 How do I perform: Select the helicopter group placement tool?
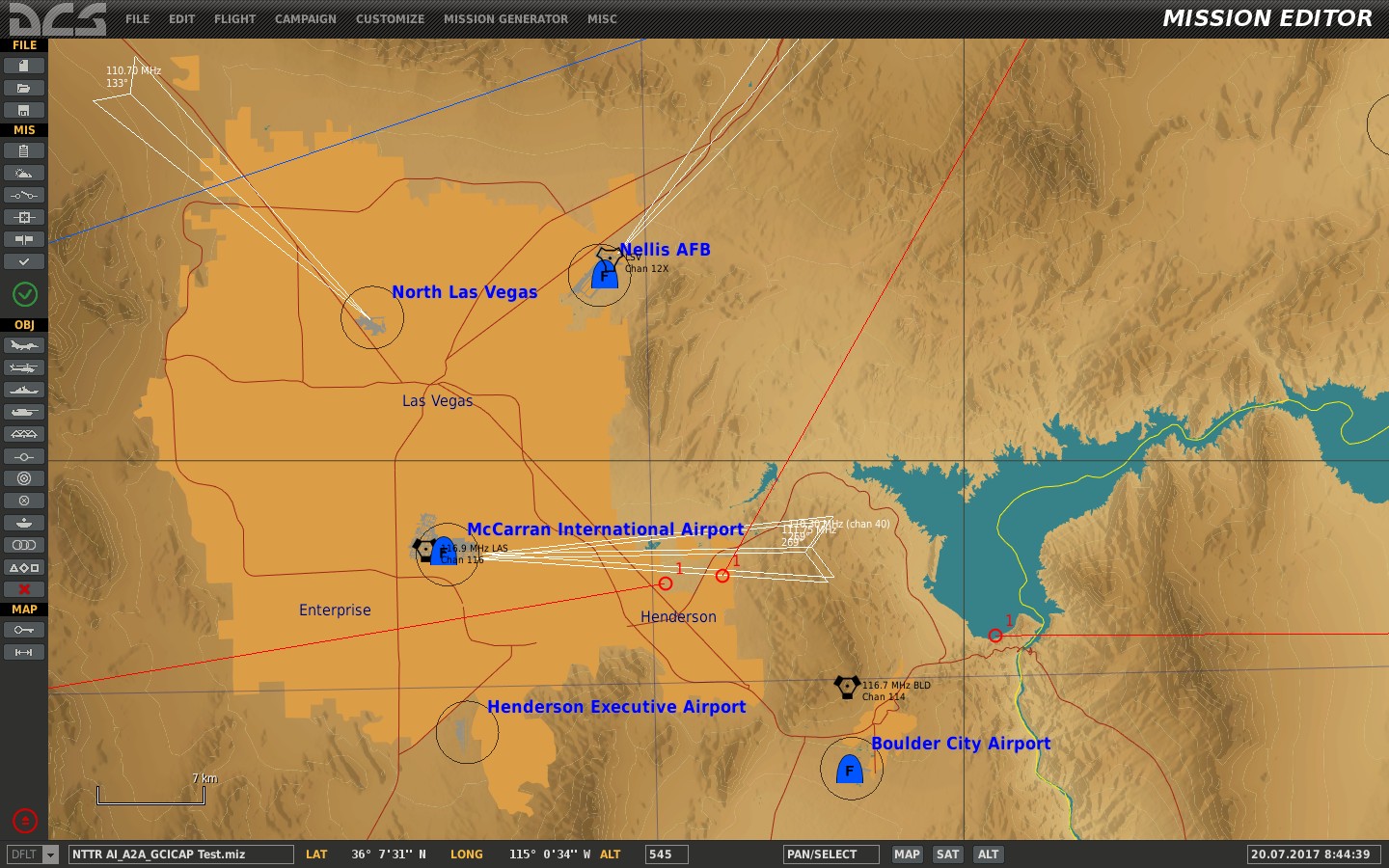tap(24, 368)
